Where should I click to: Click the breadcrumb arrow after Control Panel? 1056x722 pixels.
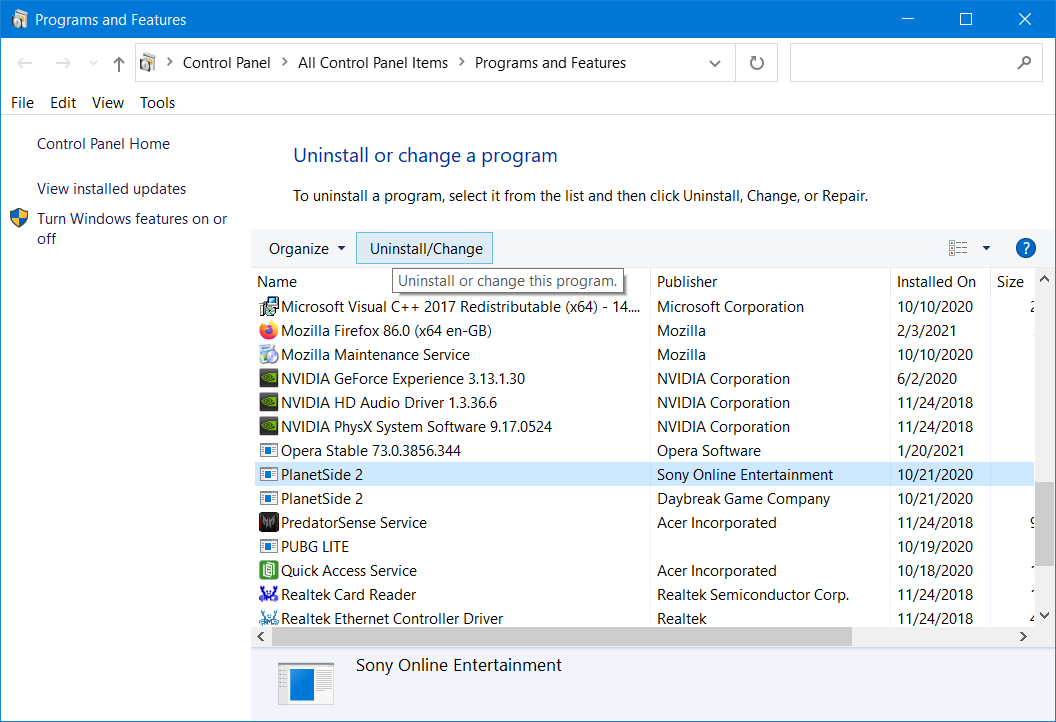point(284,63)
